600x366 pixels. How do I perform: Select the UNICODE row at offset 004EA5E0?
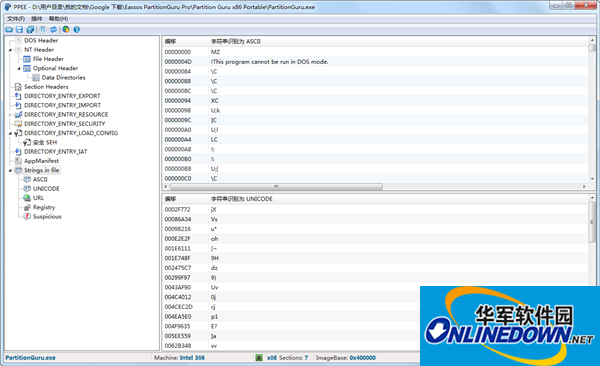click(x=291, y=317)
